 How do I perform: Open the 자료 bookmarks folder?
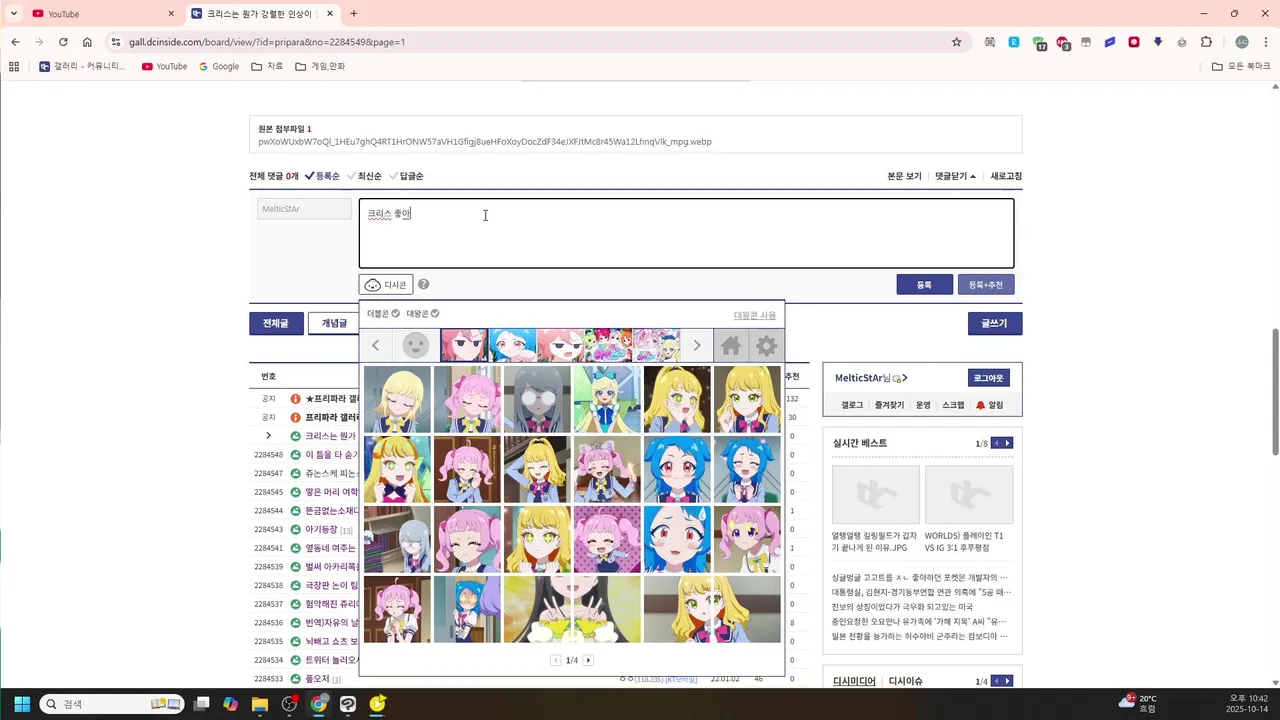pyautogui.click(x=267, y=66)
